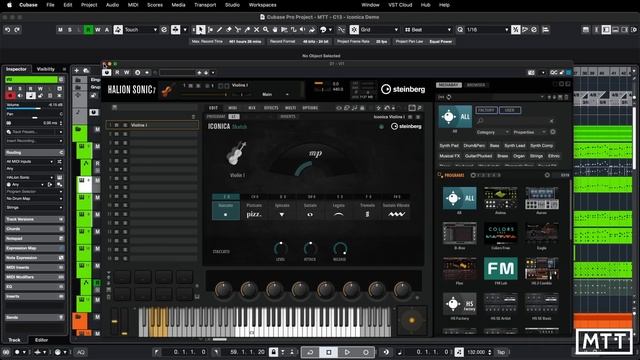Click the Strings category tag
Image resolution: width=640 pixels, height=360 pixels.
[536, 156]
